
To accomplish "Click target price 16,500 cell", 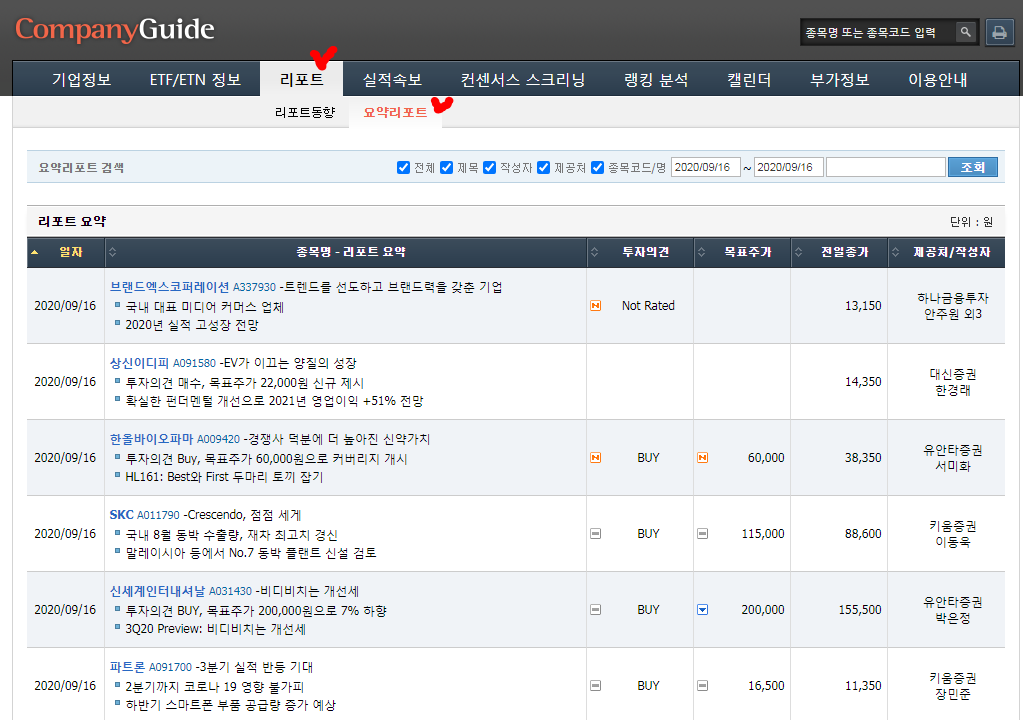I will (766, 686).
